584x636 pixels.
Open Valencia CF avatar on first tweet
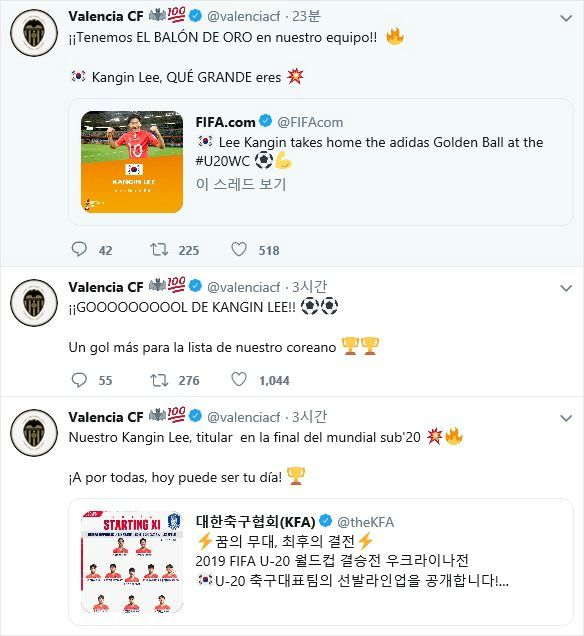[x=34, y=33]
